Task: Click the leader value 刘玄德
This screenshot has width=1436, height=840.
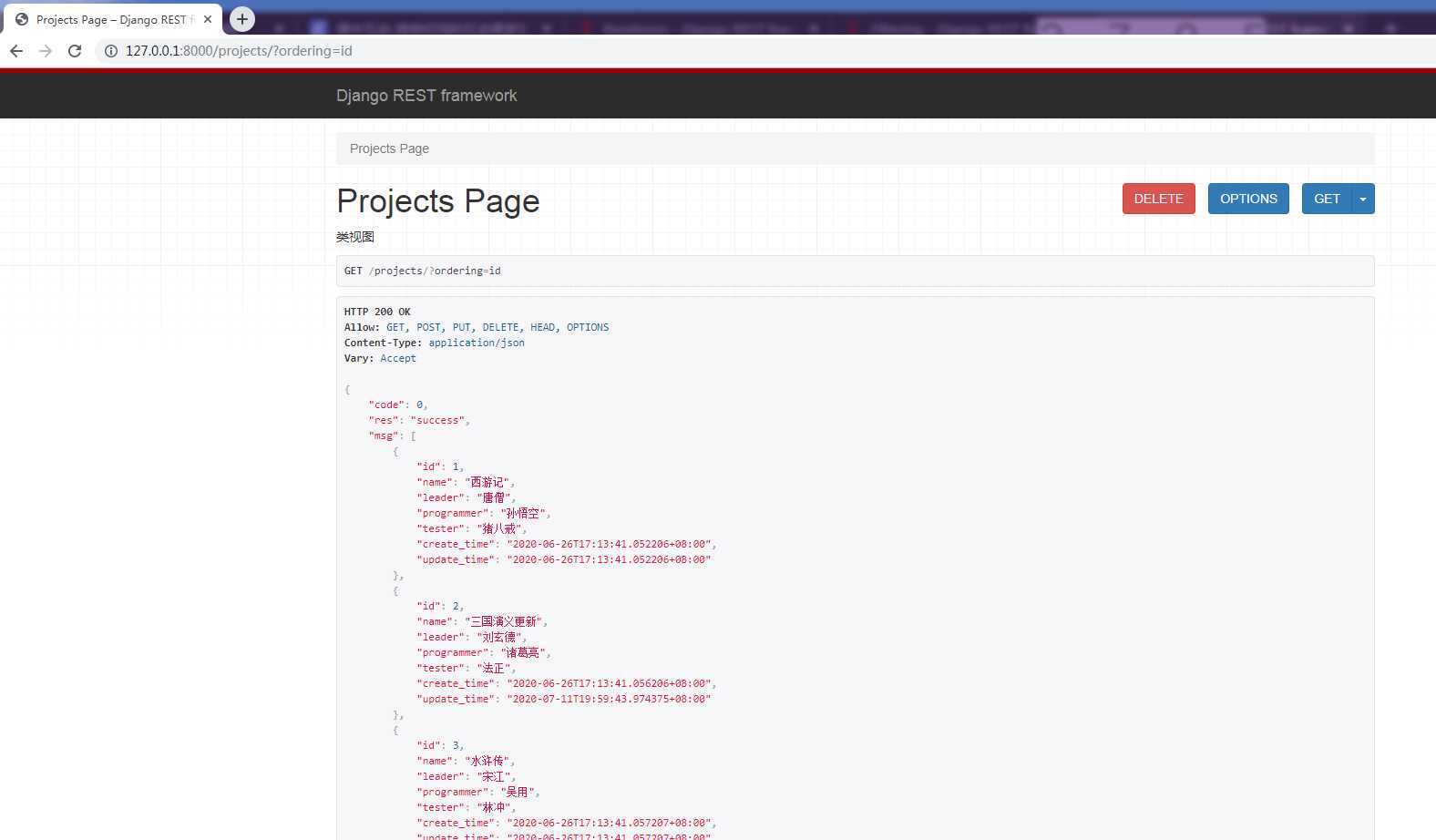Action: 501,637
